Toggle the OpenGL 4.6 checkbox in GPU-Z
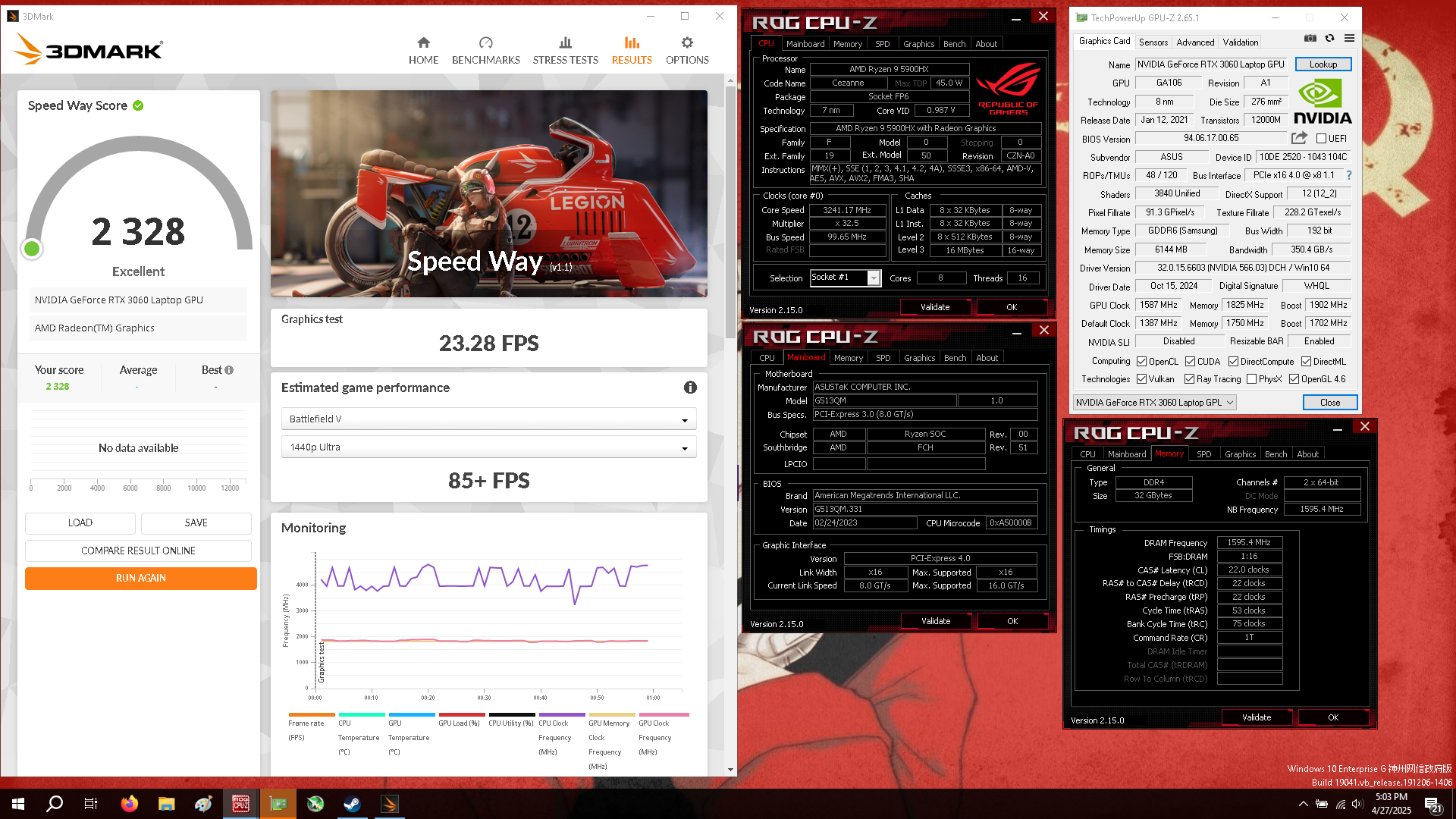This screenshot has height=819, width=1456. coord(1294,379)
